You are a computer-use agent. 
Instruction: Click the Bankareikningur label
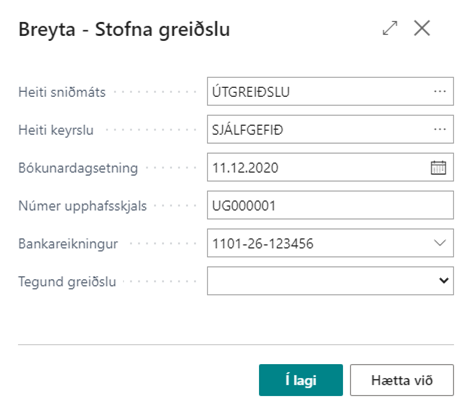[68, 244]
